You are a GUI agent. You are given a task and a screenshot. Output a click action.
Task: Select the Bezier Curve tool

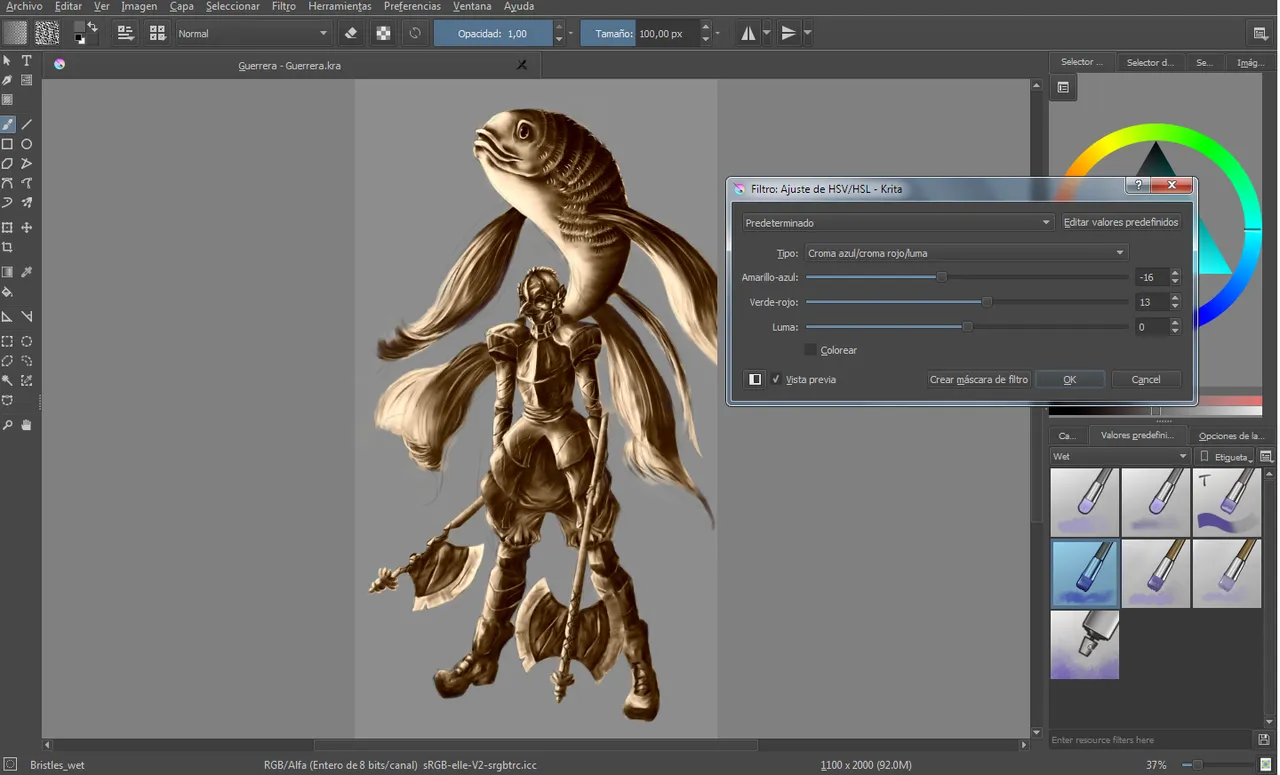8,183
